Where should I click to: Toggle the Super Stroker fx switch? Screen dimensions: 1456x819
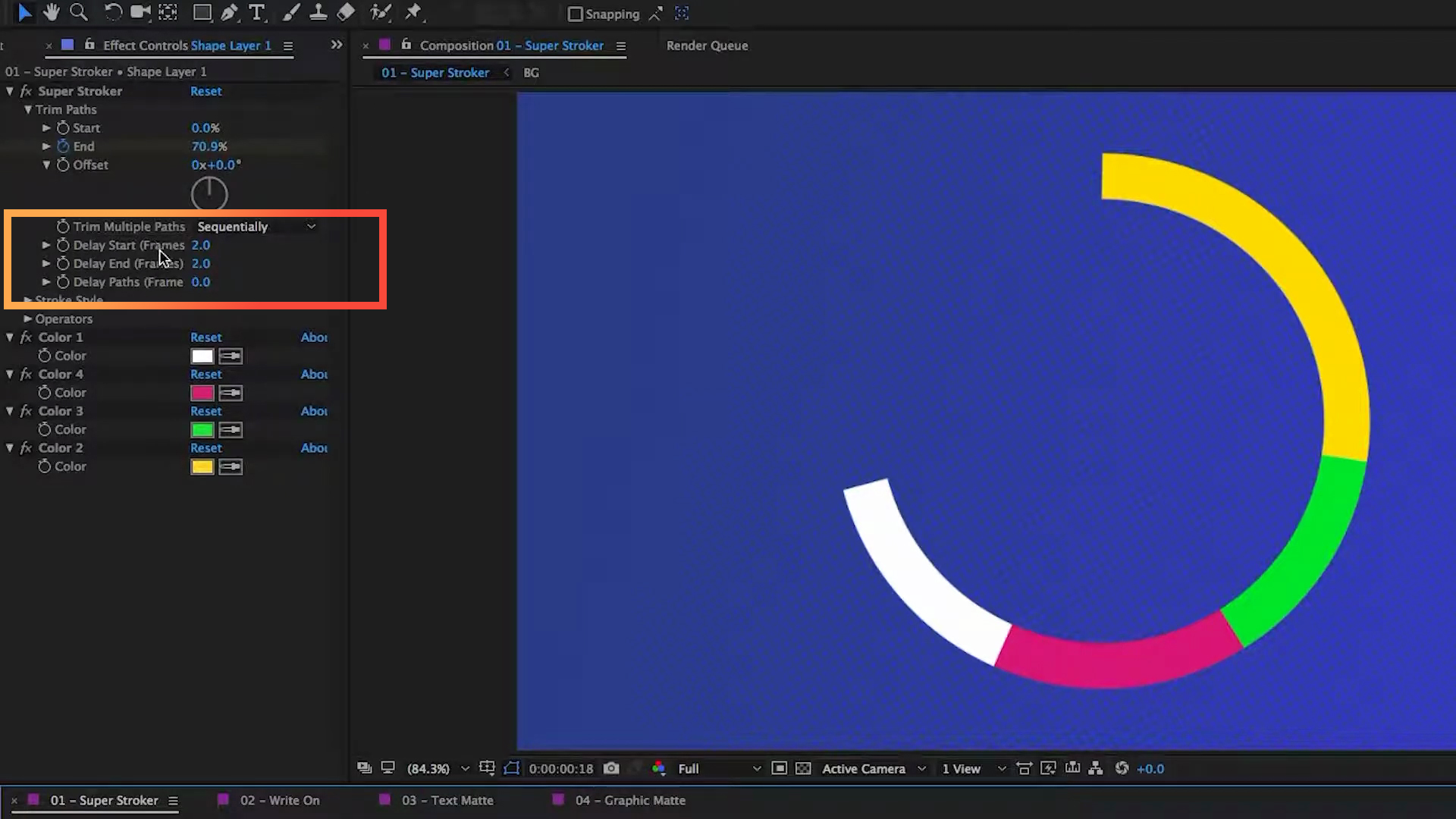[x=26, y=91]
